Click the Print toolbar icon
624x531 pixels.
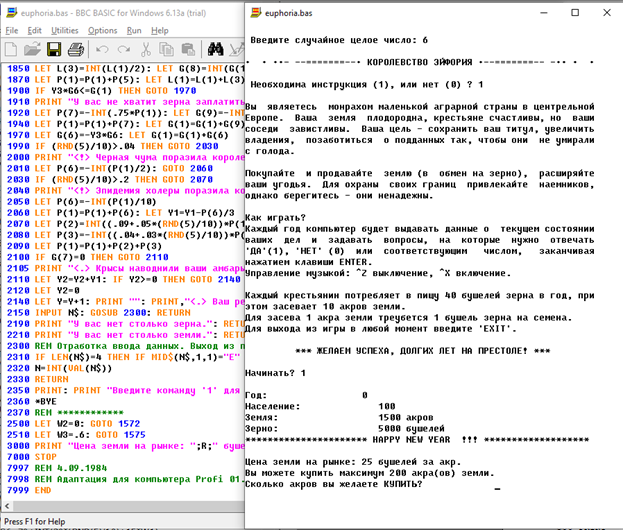click(x=76, y=49)
